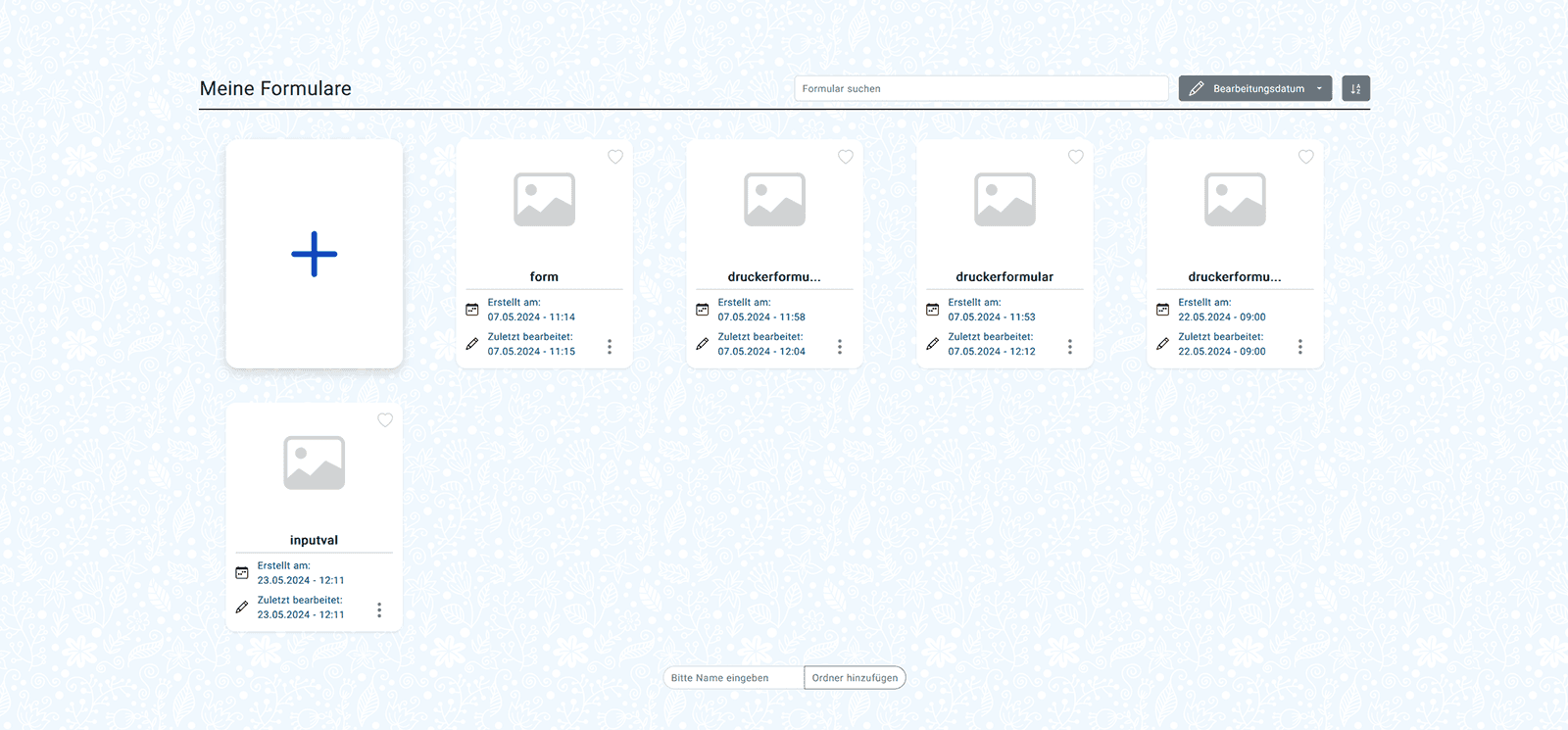Toggle the heart on the 'inputval' card

(385, 420)
